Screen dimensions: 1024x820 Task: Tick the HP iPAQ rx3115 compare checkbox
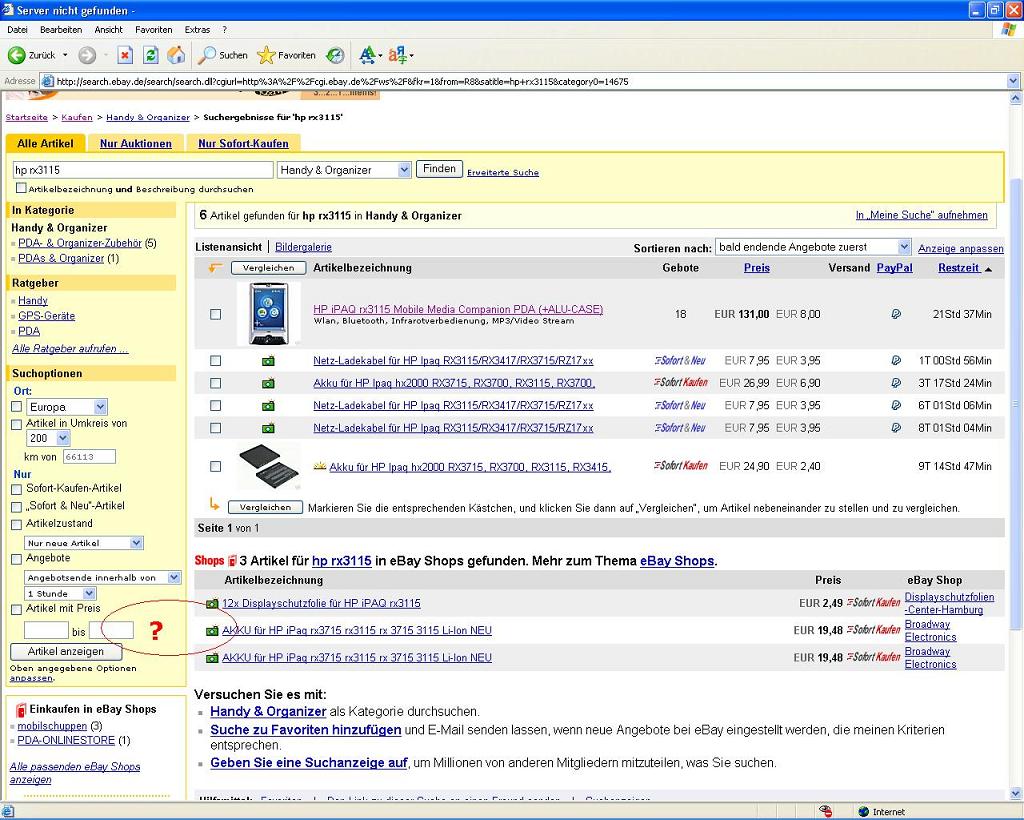pos(216,314)
